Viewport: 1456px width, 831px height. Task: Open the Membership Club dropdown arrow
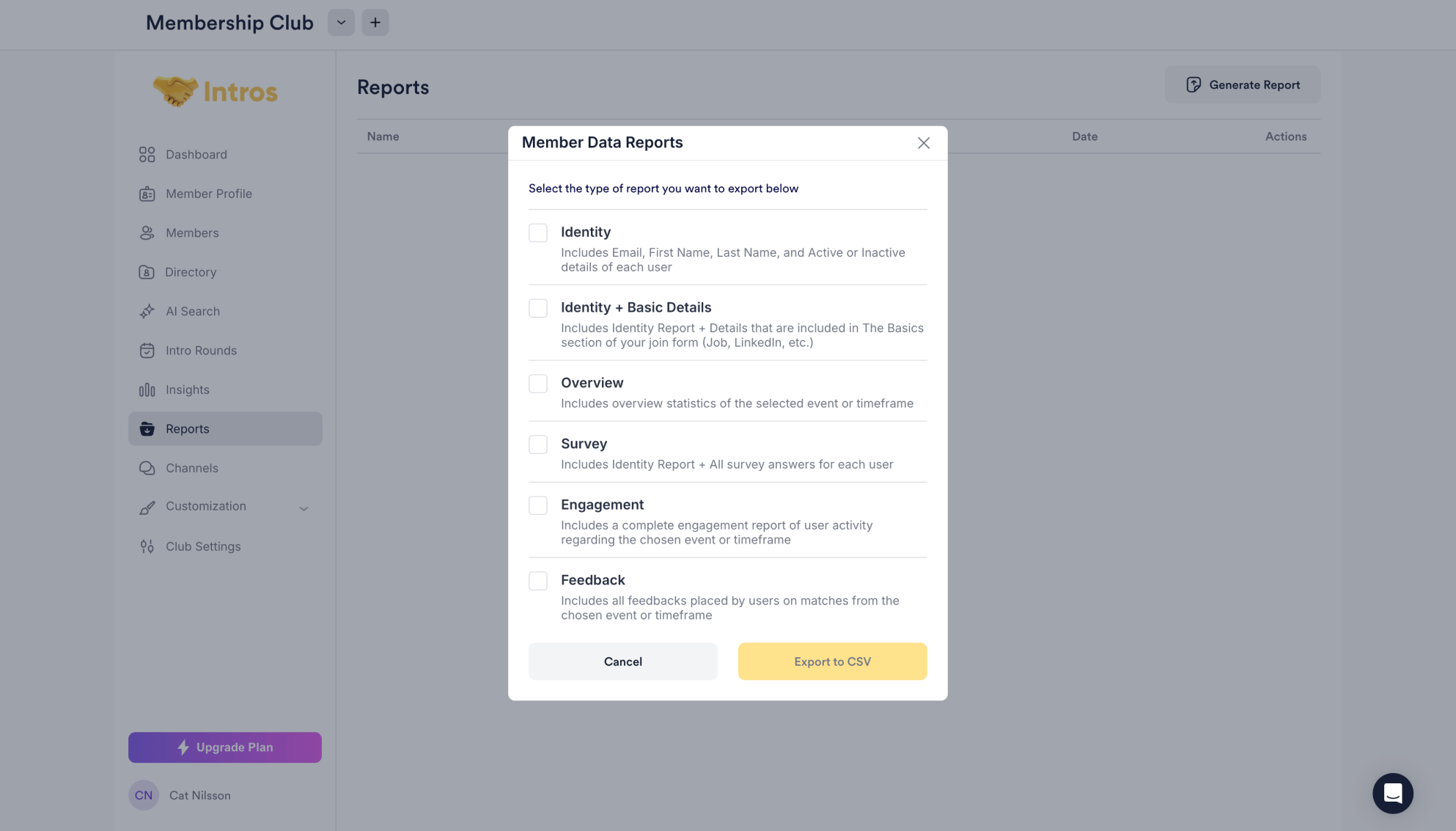pos(342,23)
